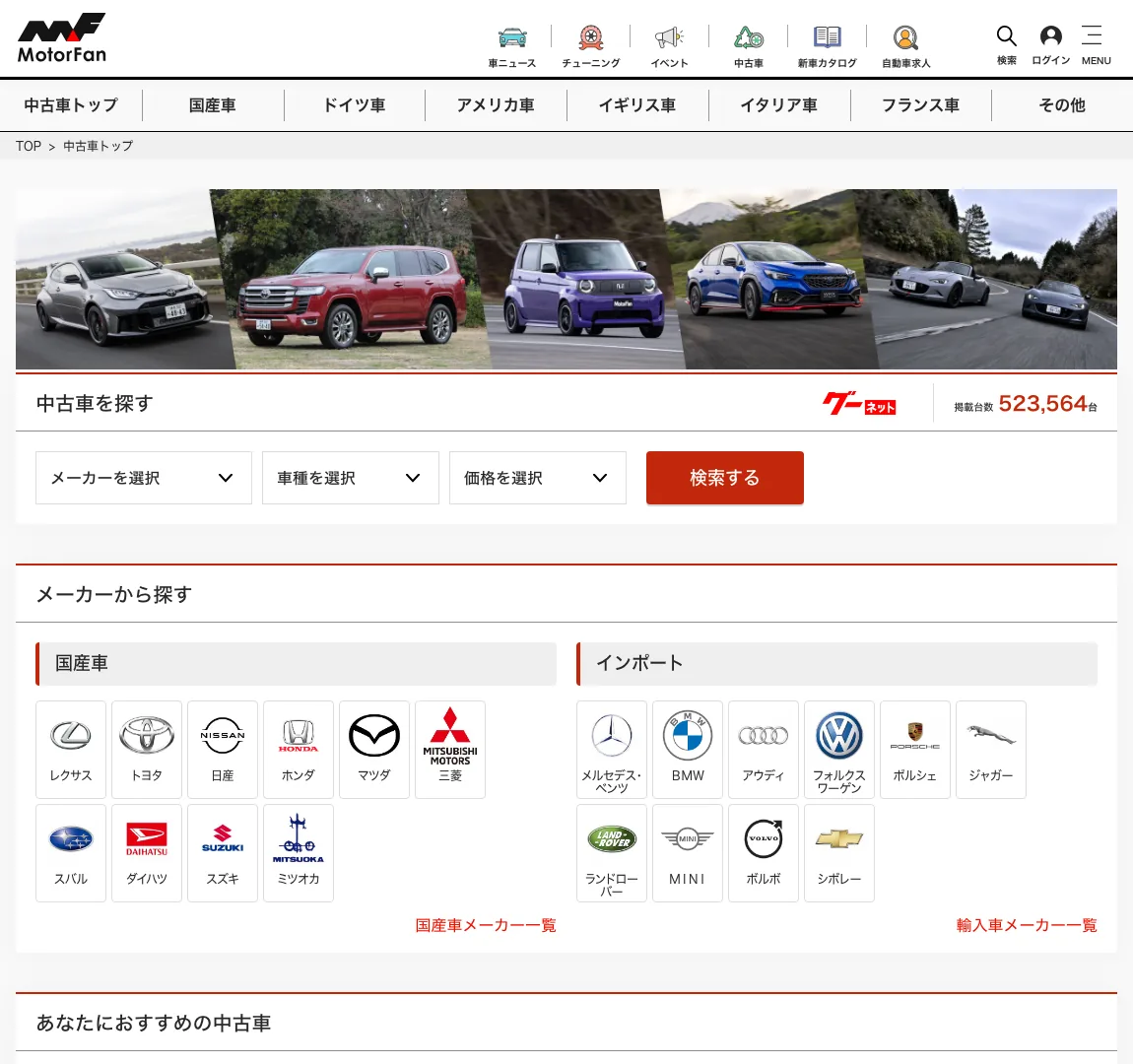Image resolution: width=1133 pixels, height=1064 pixels.
Task: Go to アメリカ車 navigation tab
Action: pyautogui.click(x=496, y=105)
